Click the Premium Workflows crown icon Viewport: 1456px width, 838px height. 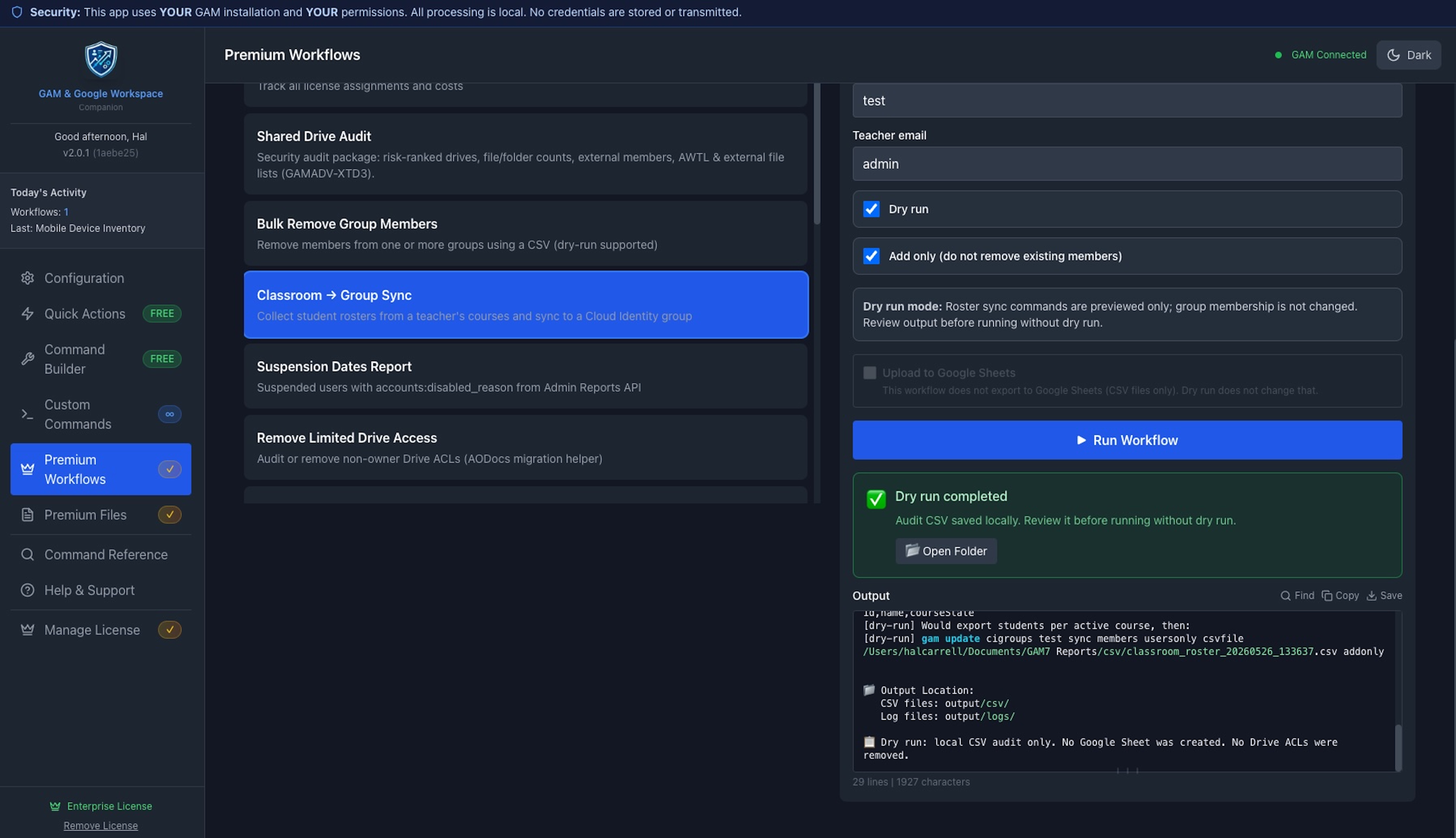tap(27, 469)
